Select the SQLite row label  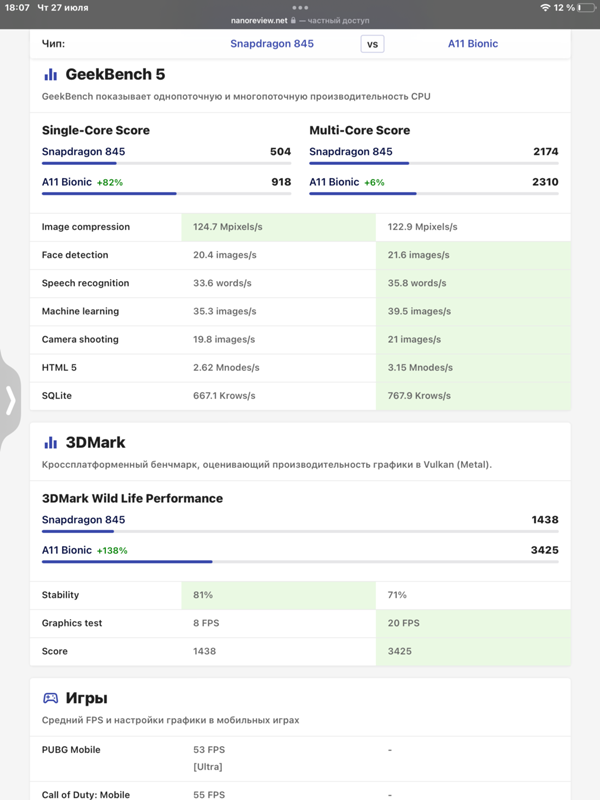(57, 396)
